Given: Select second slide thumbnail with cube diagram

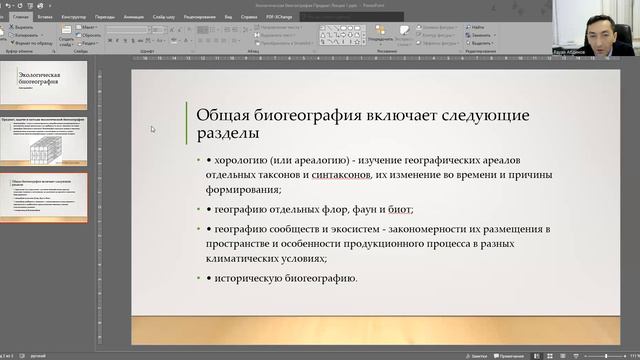Looking at the screenshot, I should pyautogui.click(x=44, y=141).
